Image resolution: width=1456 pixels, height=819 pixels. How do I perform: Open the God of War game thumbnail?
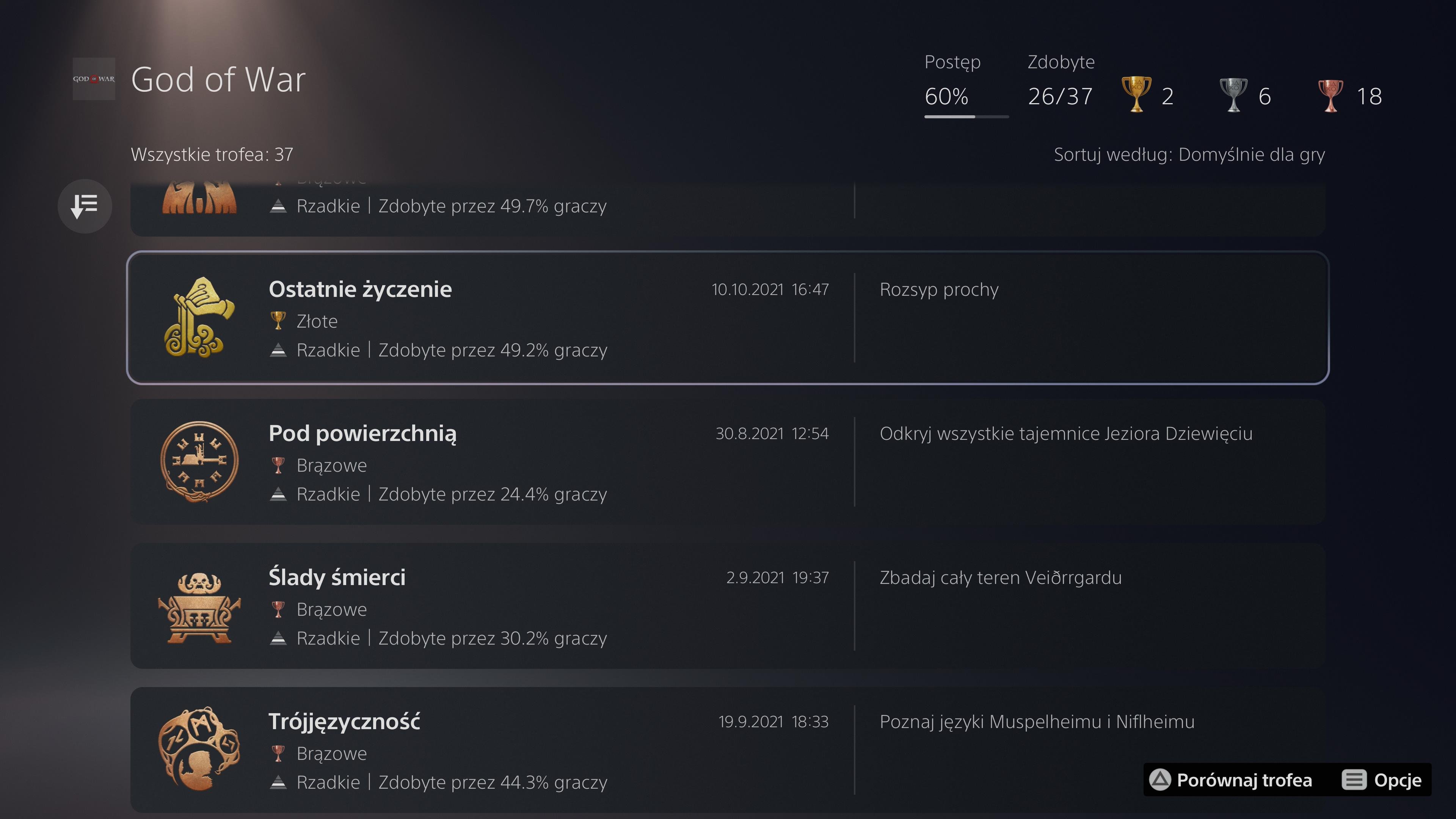pos(94,78)
